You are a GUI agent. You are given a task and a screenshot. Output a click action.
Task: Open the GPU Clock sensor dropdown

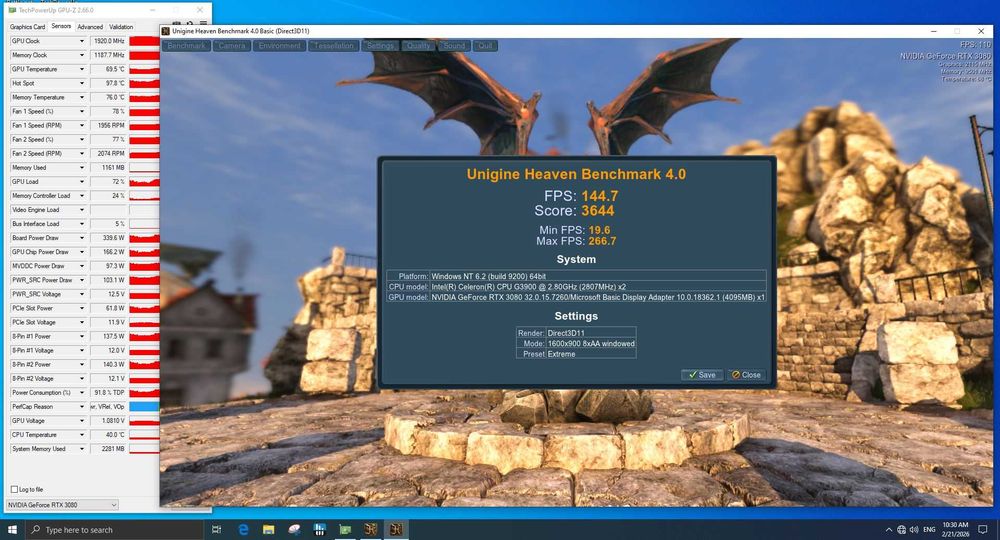coord(82,41)
